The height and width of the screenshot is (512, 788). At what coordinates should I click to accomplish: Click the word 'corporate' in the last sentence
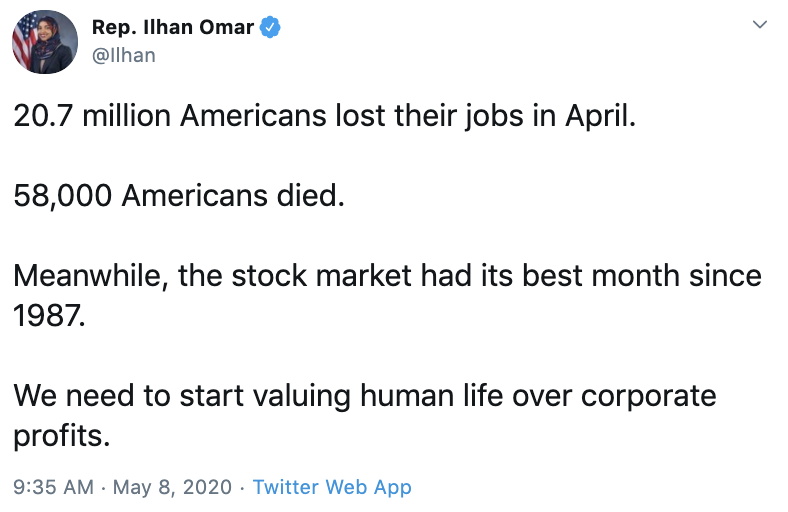click(649, 397)
